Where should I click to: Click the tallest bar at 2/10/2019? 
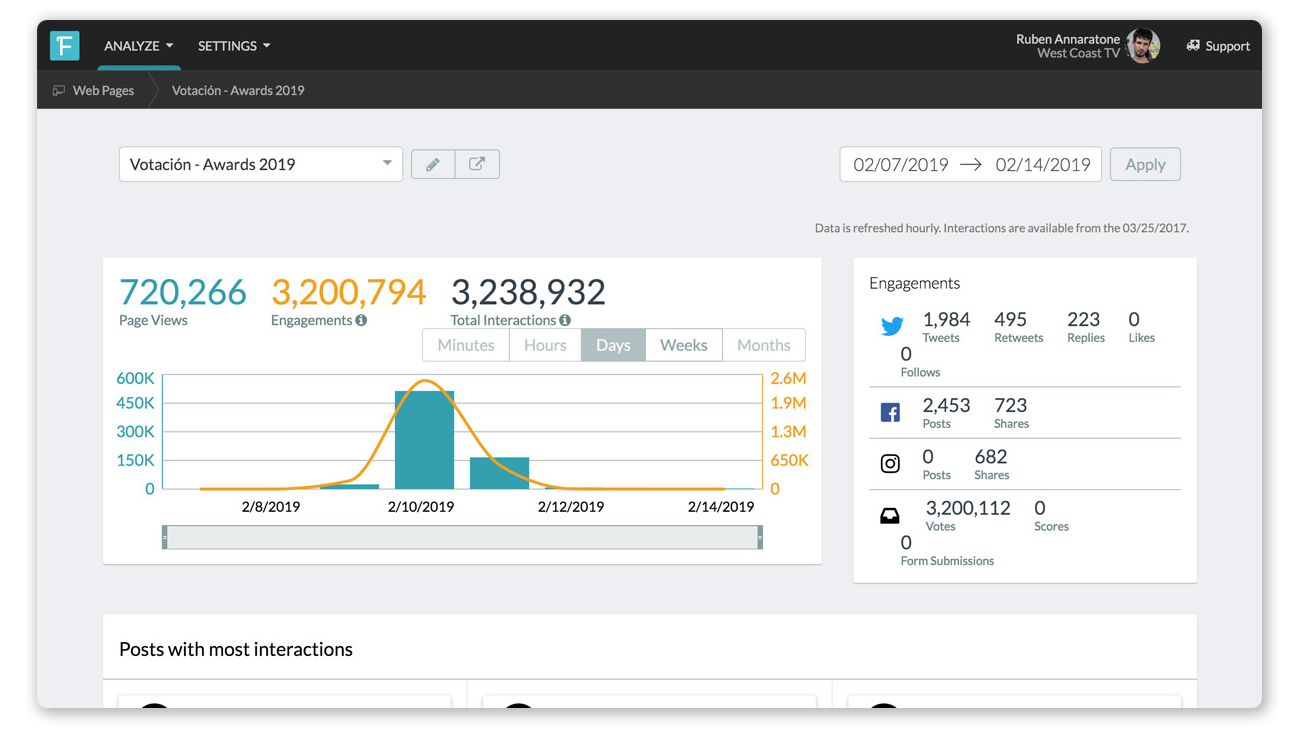(x=425, y=440)
